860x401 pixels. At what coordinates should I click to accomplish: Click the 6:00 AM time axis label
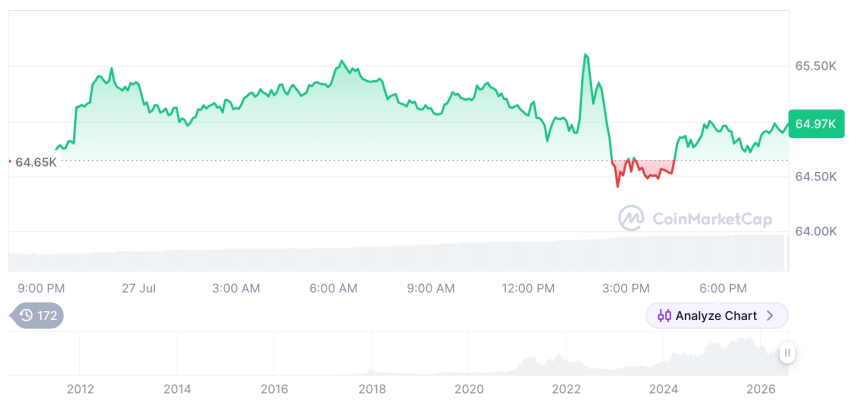(x=333, y=288)
